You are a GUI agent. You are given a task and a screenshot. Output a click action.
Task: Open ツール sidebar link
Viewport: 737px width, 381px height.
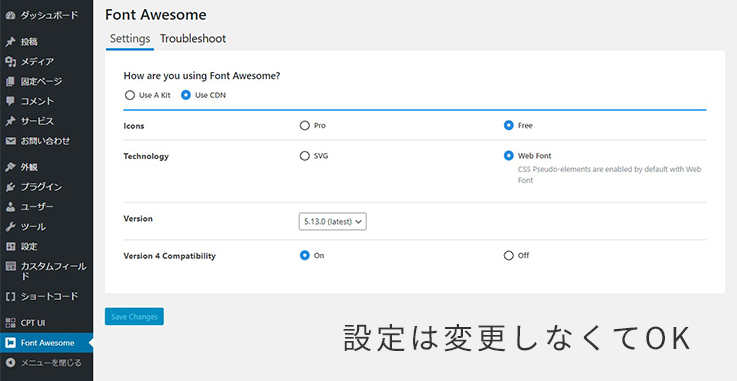(x=33, y=227)
